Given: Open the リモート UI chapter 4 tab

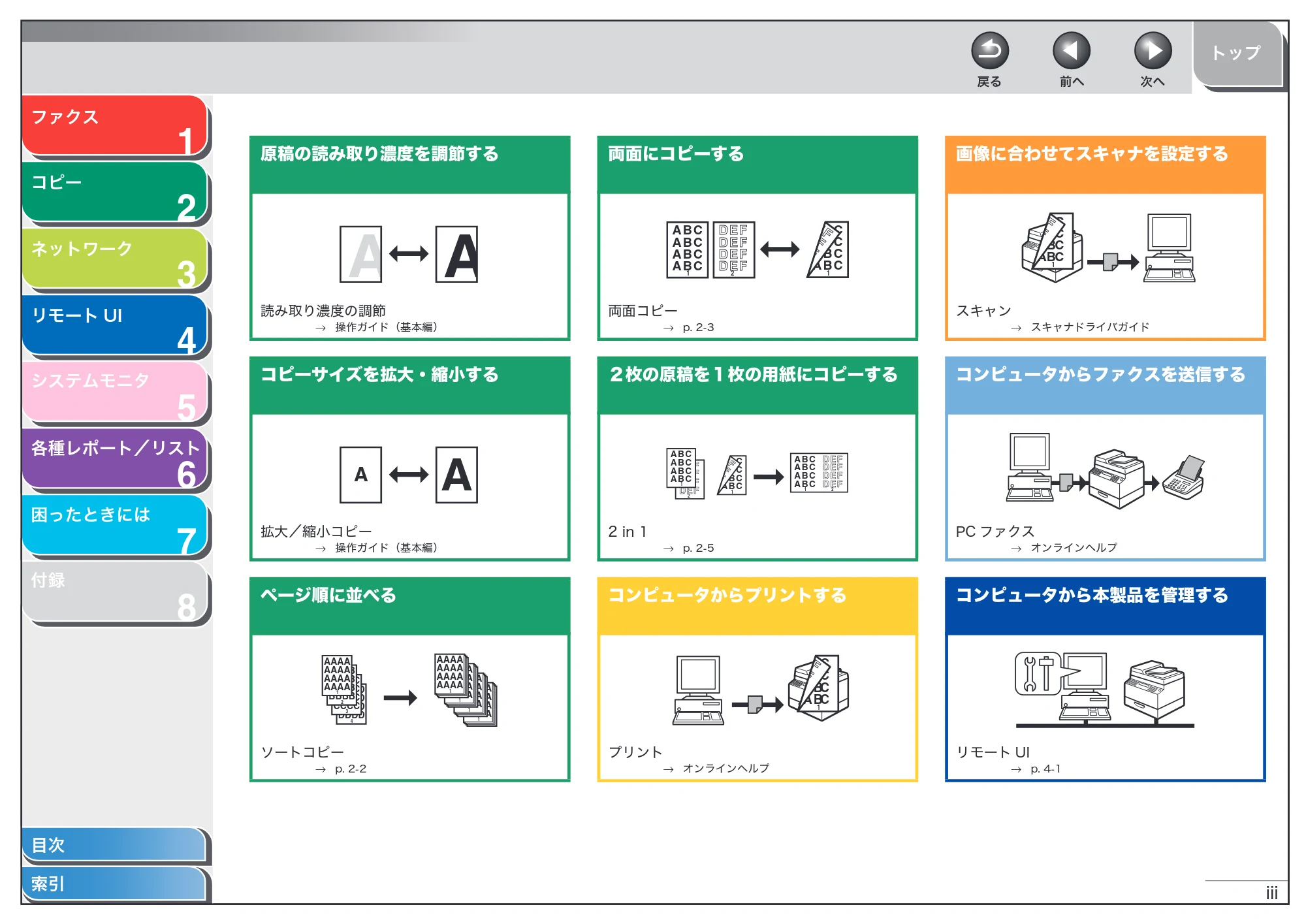Looking at the screenshot, I should (114, 325).
